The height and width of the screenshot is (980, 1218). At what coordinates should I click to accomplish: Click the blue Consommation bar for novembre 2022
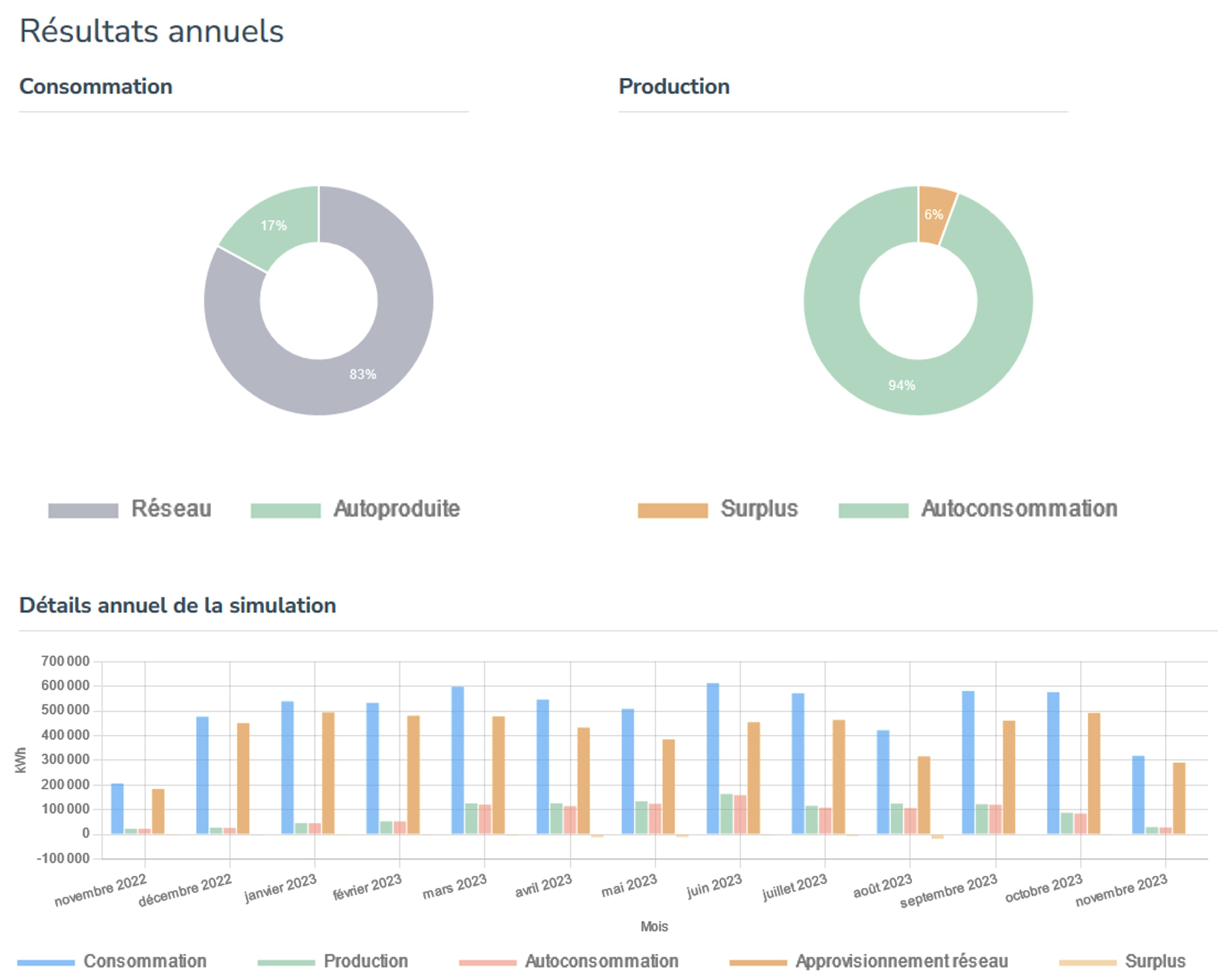coord(117,809)
